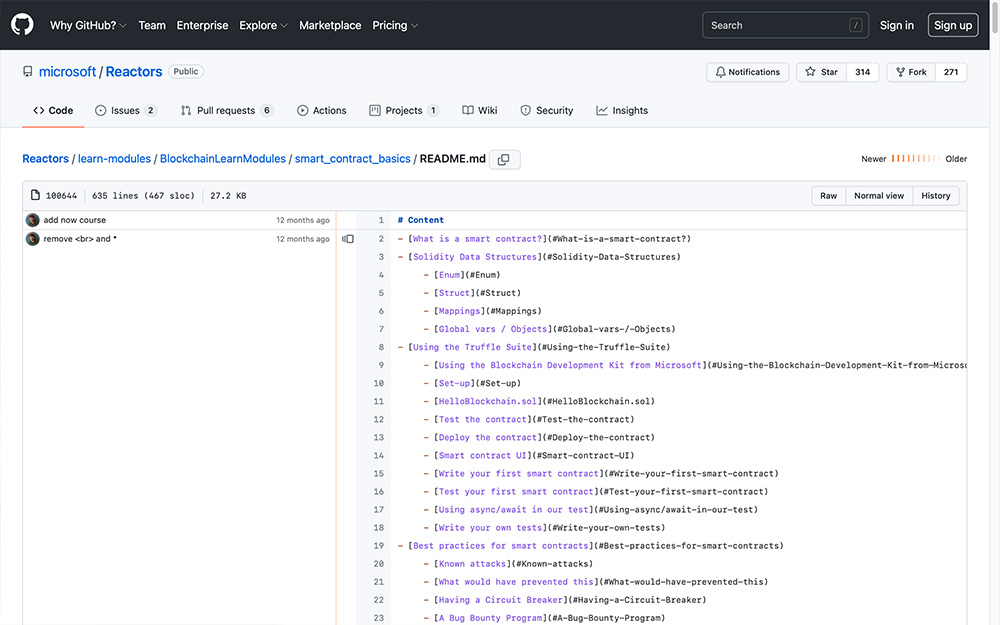This screenshot has height=625, width=1000.
Task: Open the Insights tab
Action: pyautogui.click(x=622, y=110)
